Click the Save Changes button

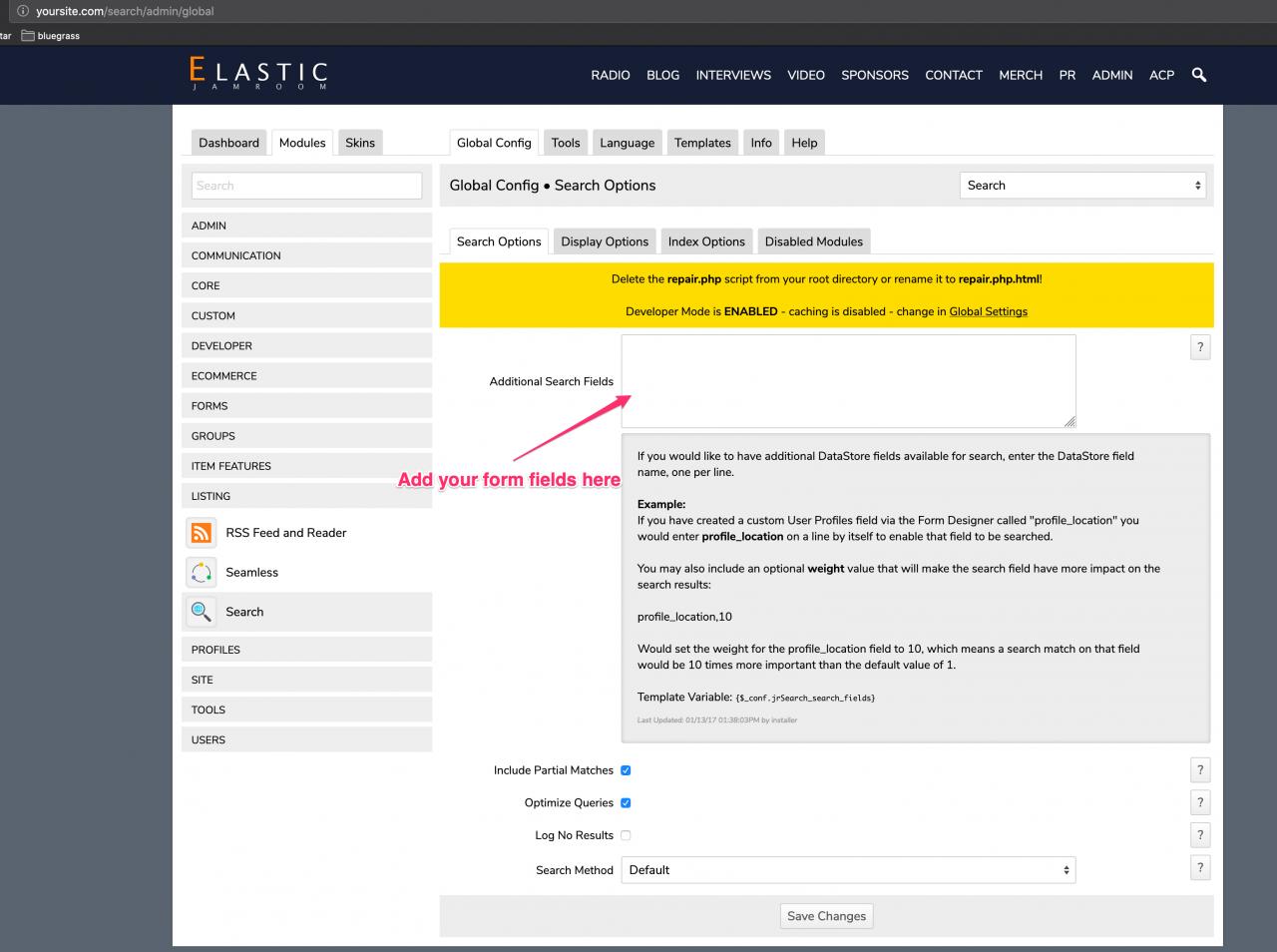(x=826, y=916)
